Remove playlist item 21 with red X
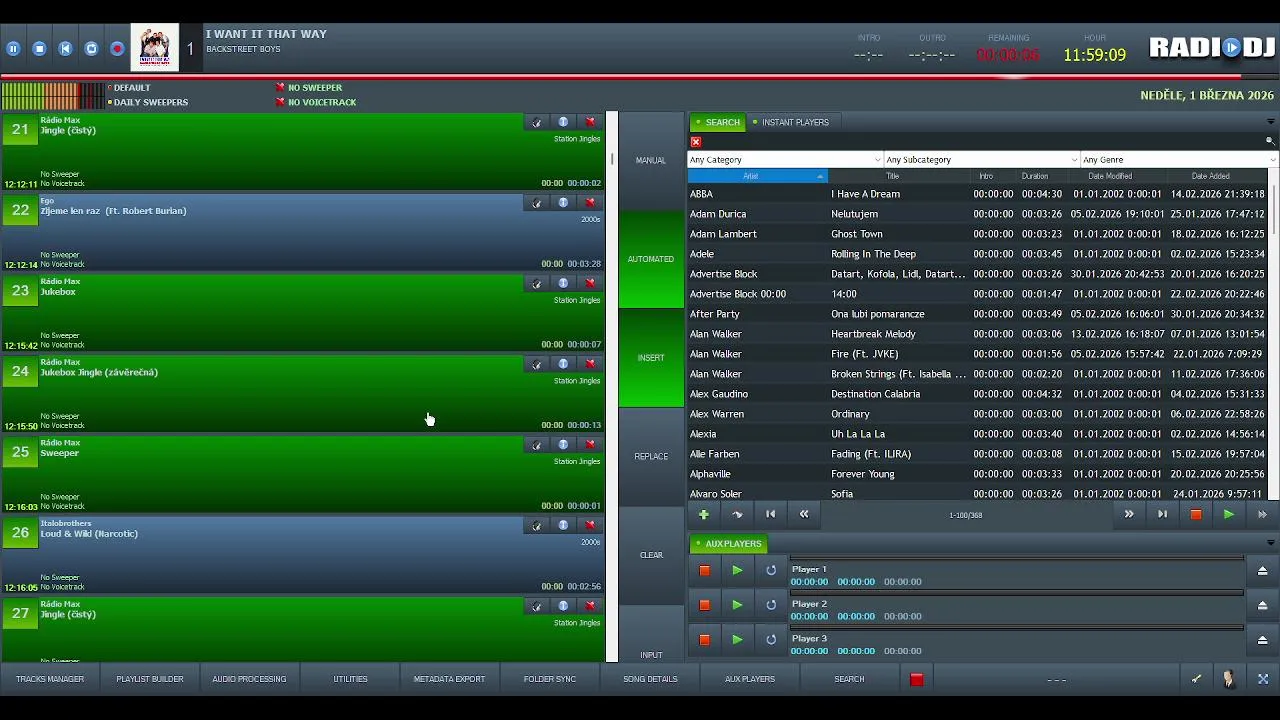Image resolution: width=1280 pixels, height=720 pixels. click(x=590, y=122)
